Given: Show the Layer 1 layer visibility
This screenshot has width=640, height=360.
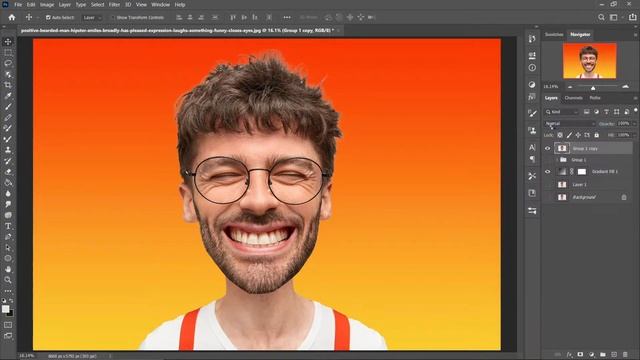Looking at the screenshot, I should click(548, 184).
